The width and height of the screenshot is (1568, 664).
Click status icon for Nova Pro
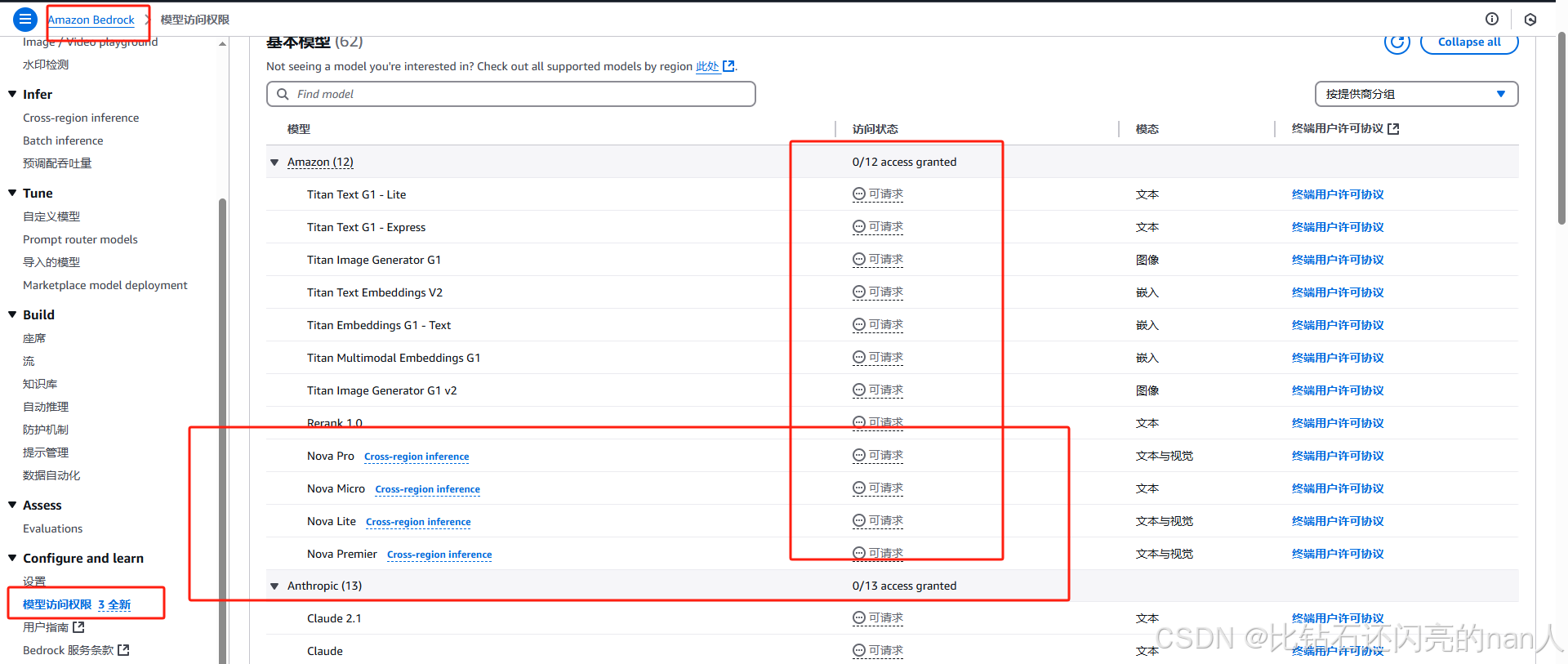859,455
